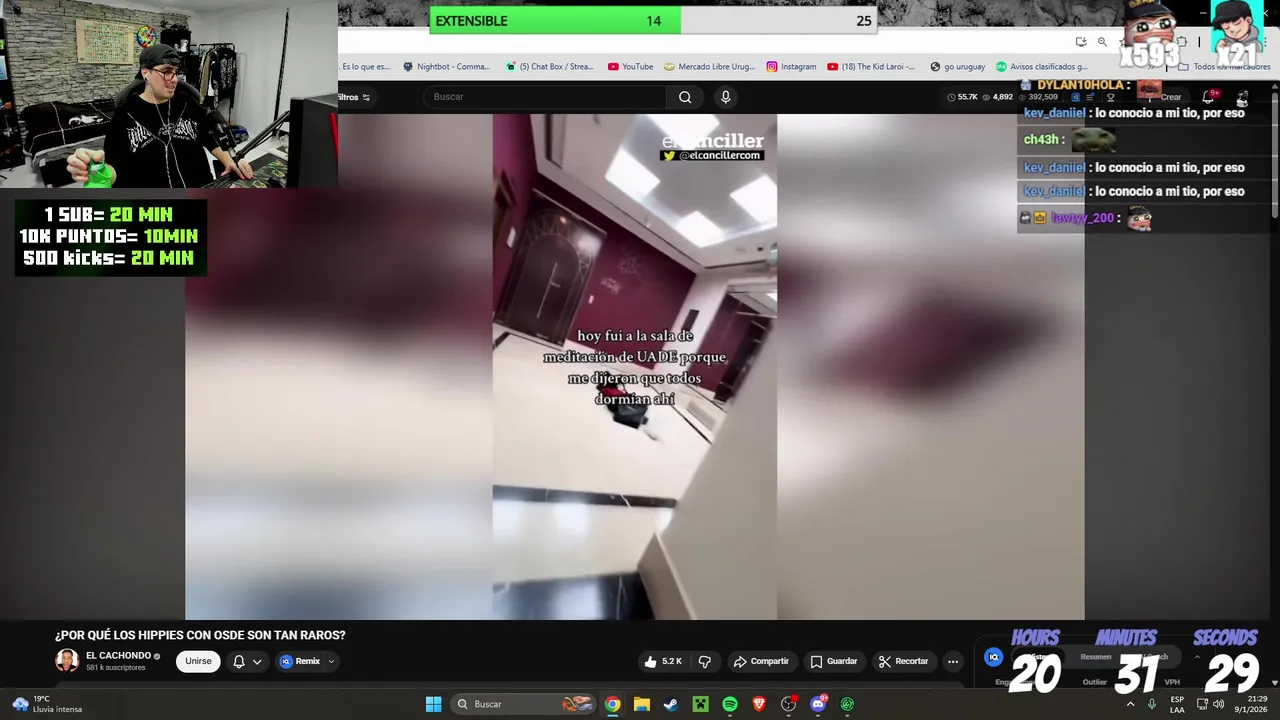This screenshot has height=720, width=1280.
Task: Click the video player showing UADE room
Action: point(635,366)
